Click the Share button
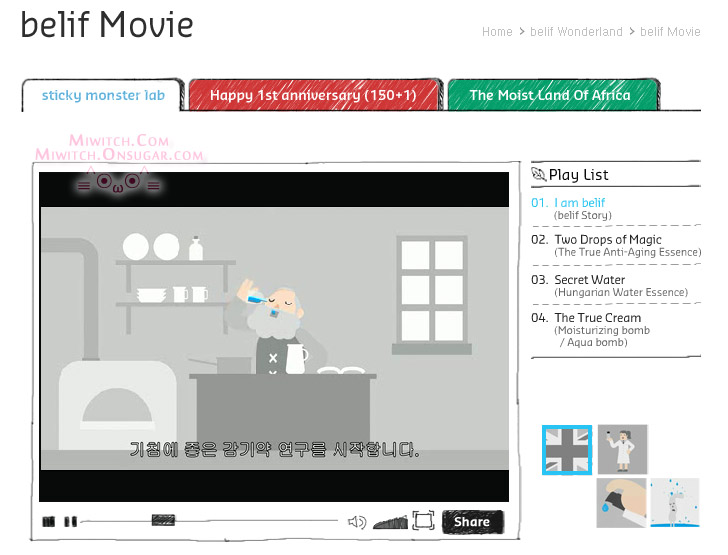This screenshot has height=555, width=728. tap(473, 522)
